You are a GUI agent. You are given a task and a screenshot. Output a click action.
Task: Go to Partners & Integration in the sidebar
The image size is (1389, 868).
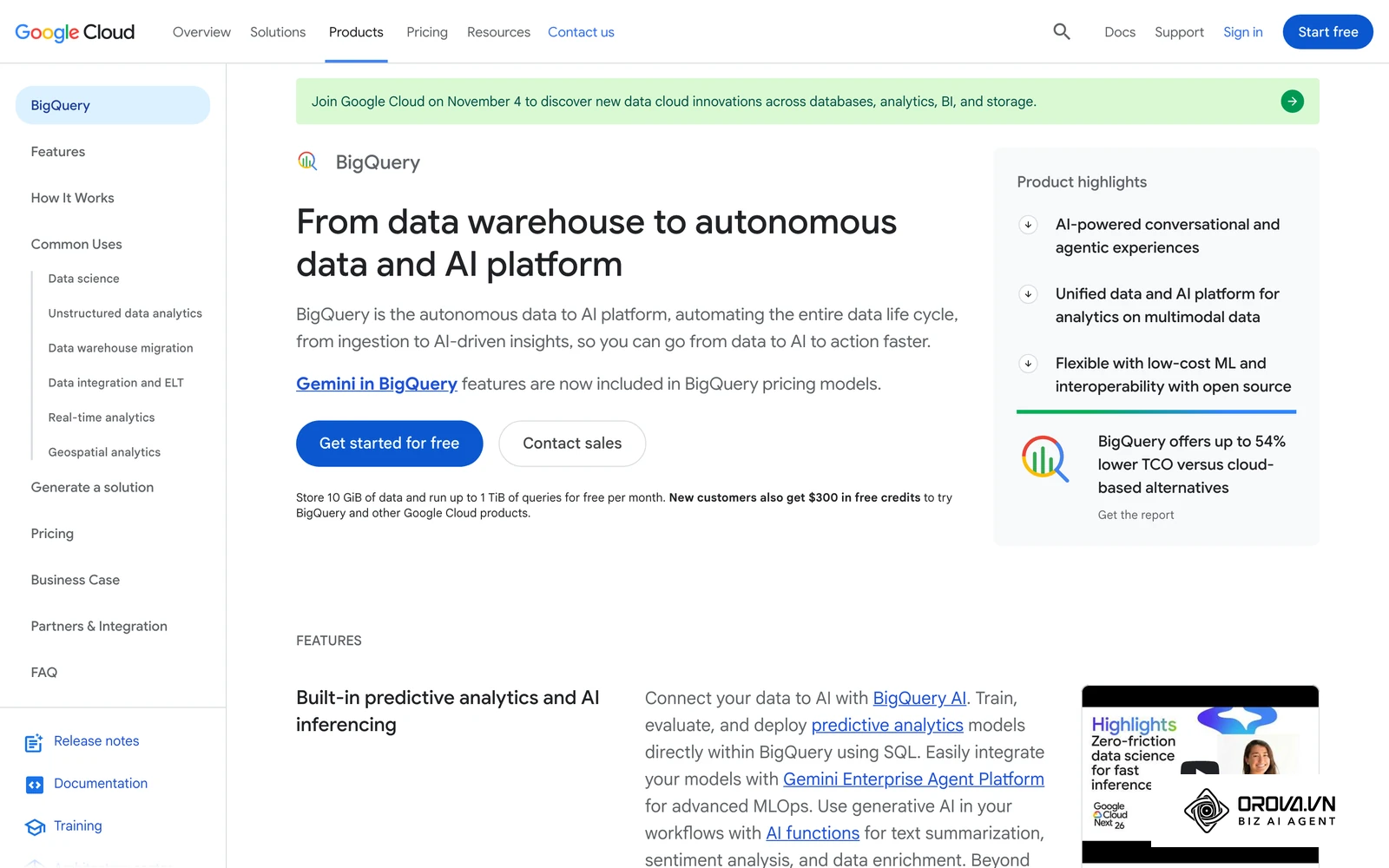tap(99, 627)
